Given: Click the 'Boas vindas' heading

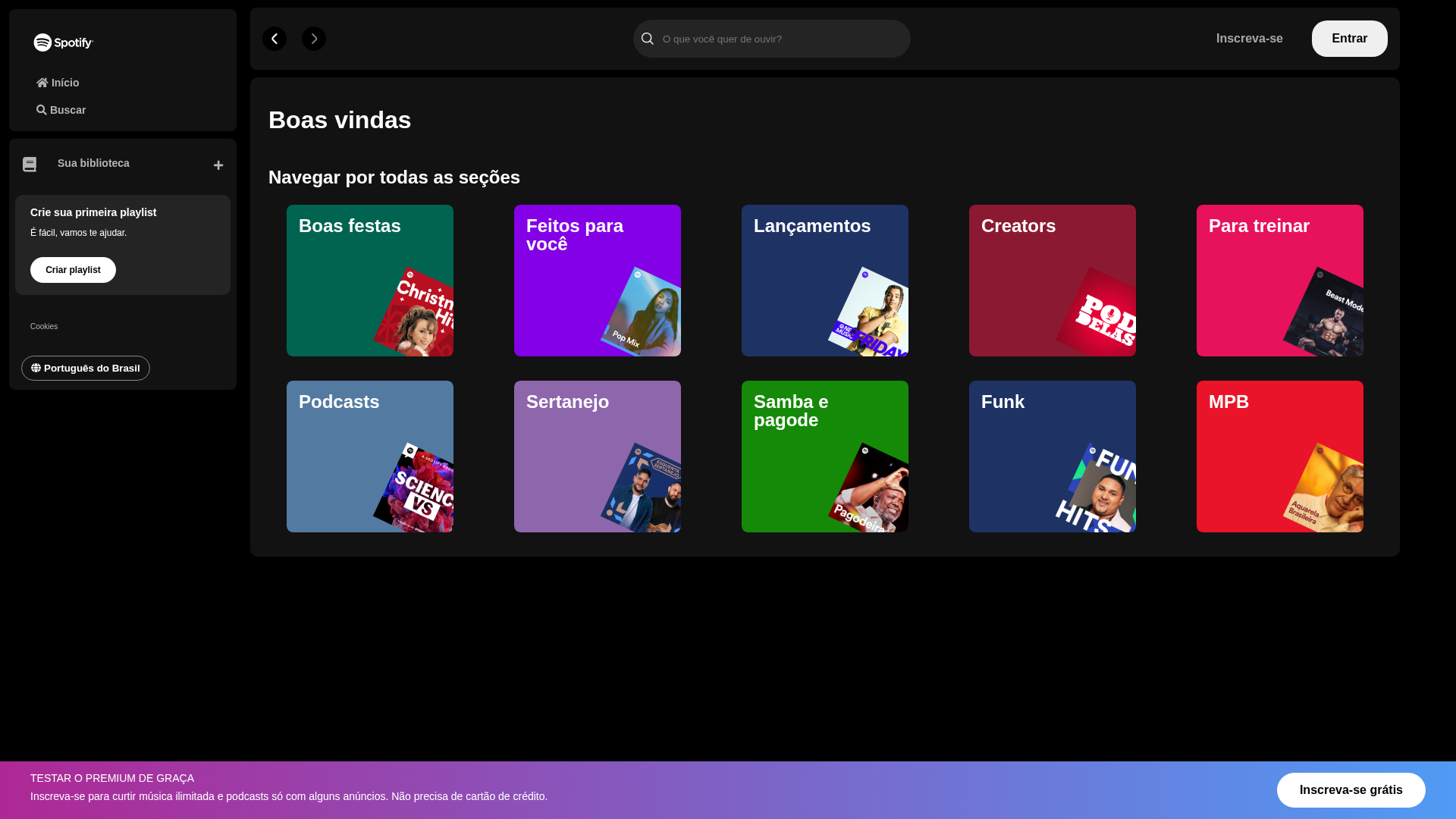Looking at the screenshot, I should click(x=340, y=120).
